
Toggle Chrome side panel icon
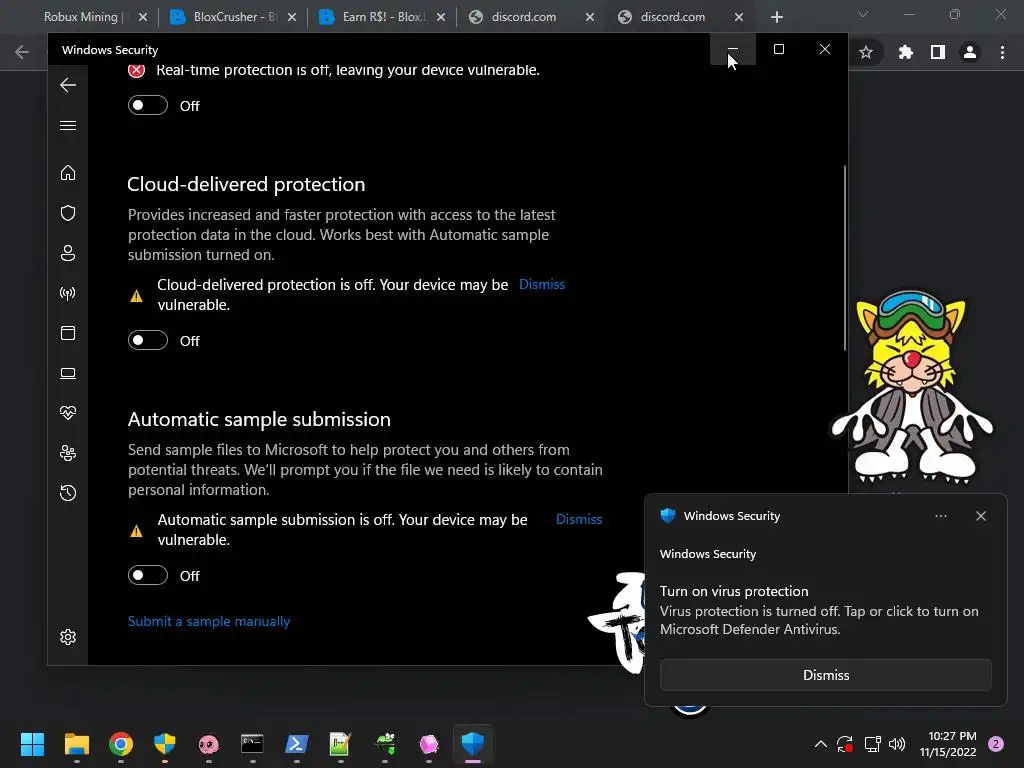(938, 52)
